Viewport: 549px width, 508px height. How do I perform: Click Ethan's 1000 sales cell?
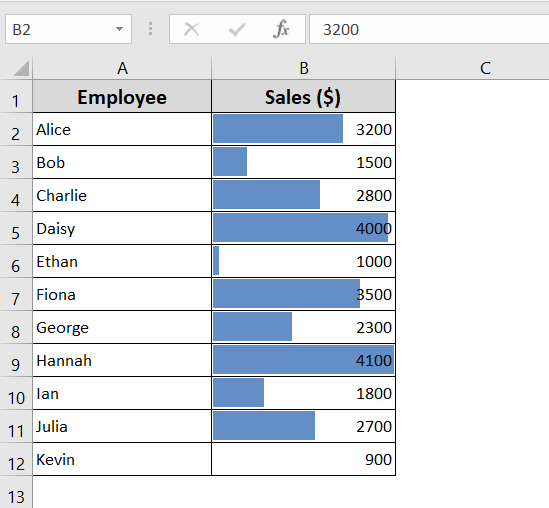coord(304,261)
